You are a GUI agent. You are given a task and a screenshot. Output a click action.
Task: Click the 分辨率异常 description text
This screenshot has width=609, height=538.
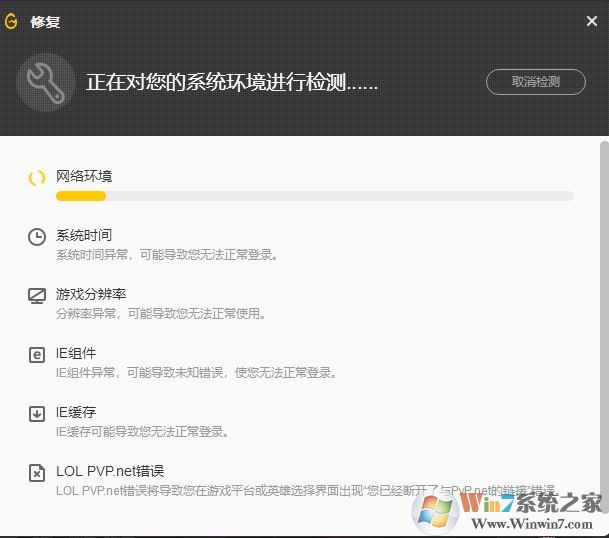point(161,313)
